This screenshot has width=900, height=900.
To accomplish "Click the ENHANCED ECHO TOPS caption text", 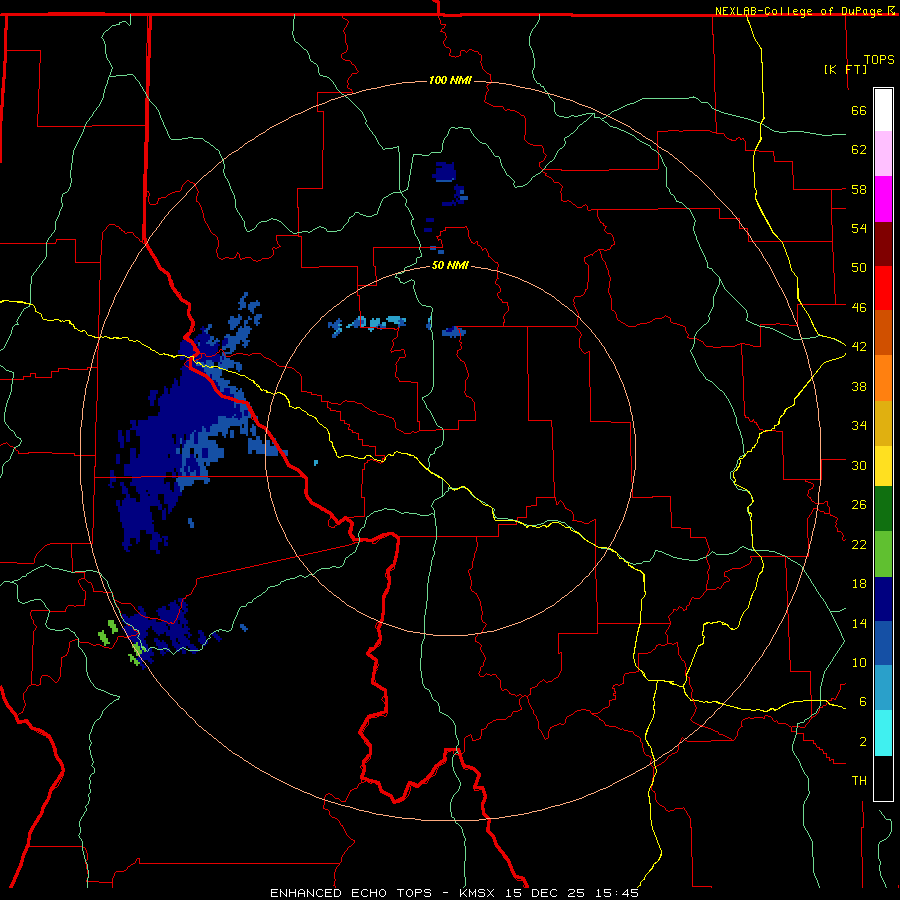I will tap(351, 893).
